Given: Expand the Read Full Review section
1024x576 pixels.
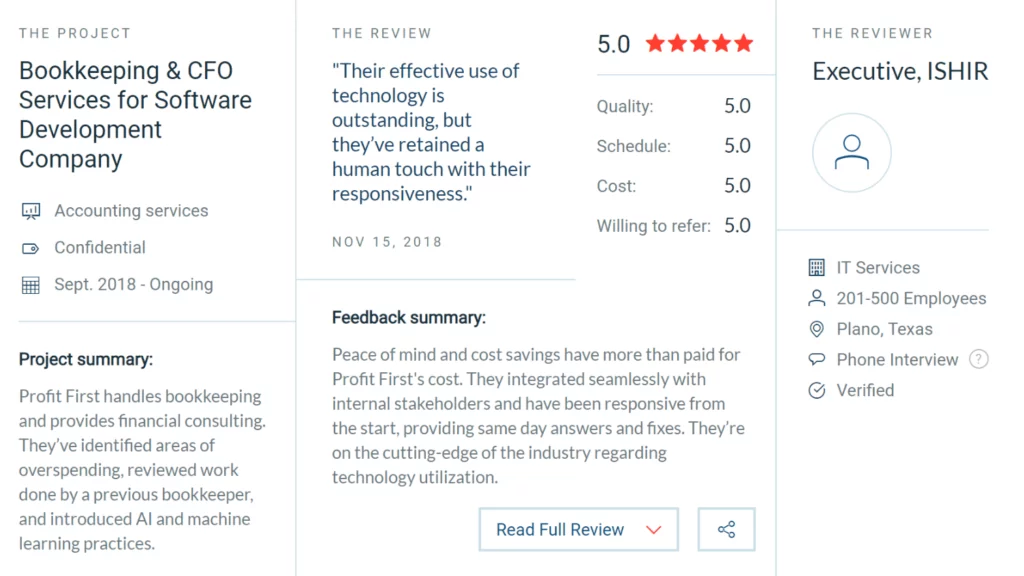Looking at the screenshot, I should pyautogui.click(x=578, y=529).
